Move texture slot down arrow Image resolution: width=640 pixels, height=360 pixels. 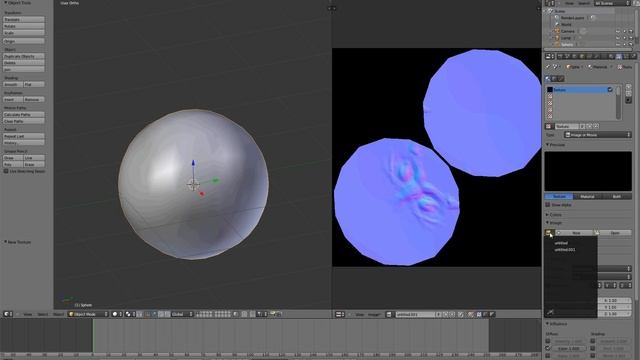tap(629, 93)
